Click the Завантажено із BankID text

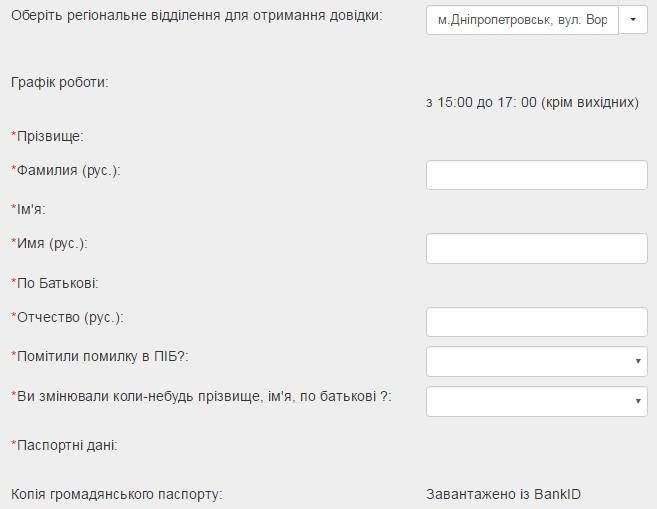point(504,494)
